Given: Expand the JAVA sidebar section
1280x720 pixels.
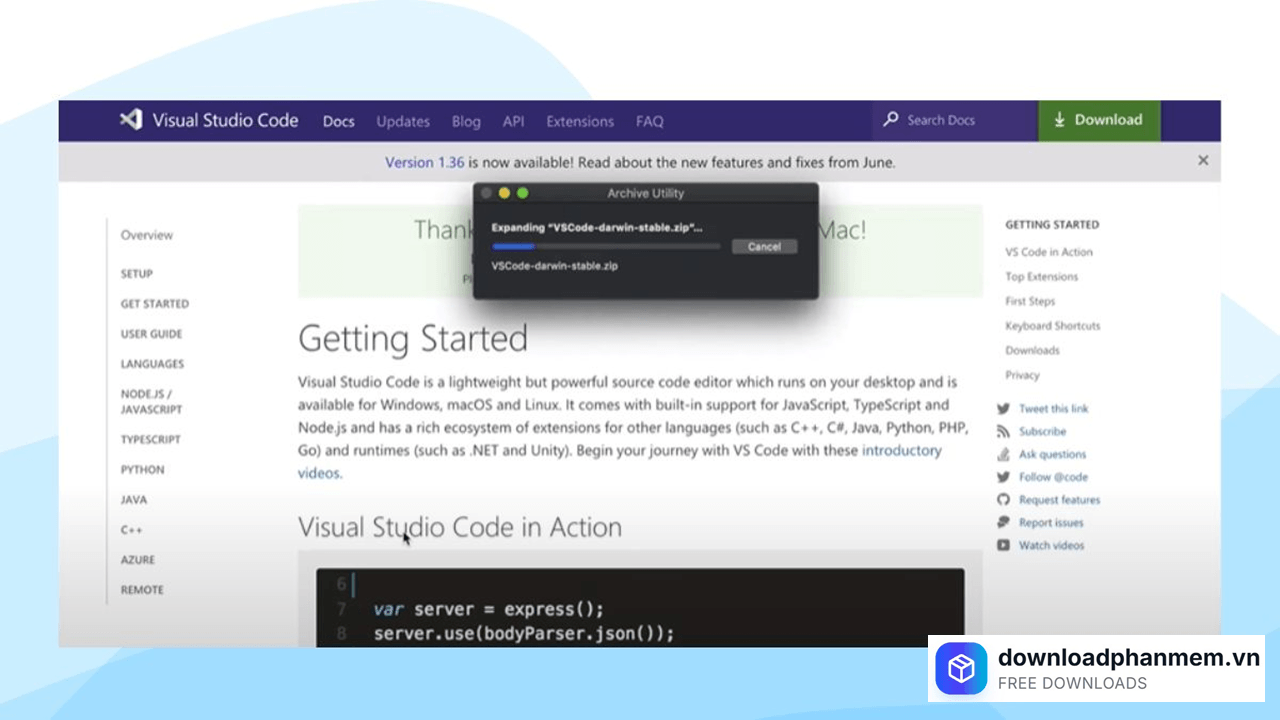Looking at the screenshot, I should point(134,499).
